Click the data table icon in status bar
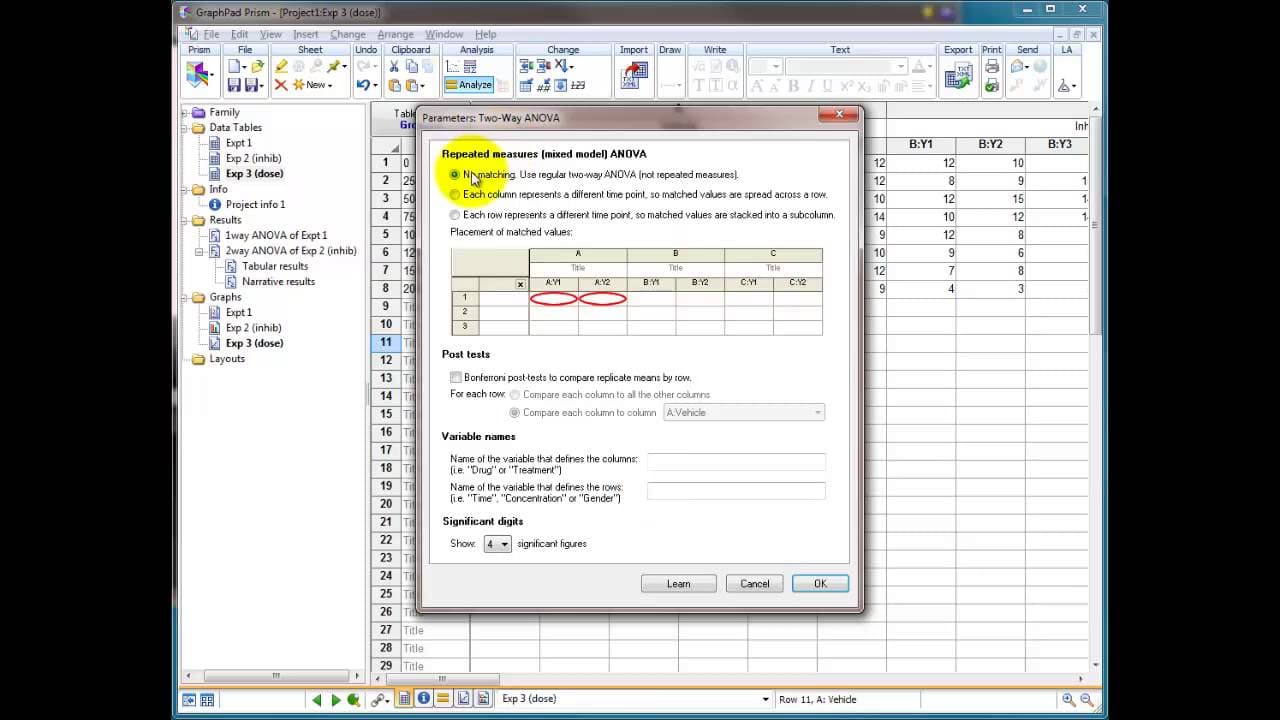 click(404, 699)
